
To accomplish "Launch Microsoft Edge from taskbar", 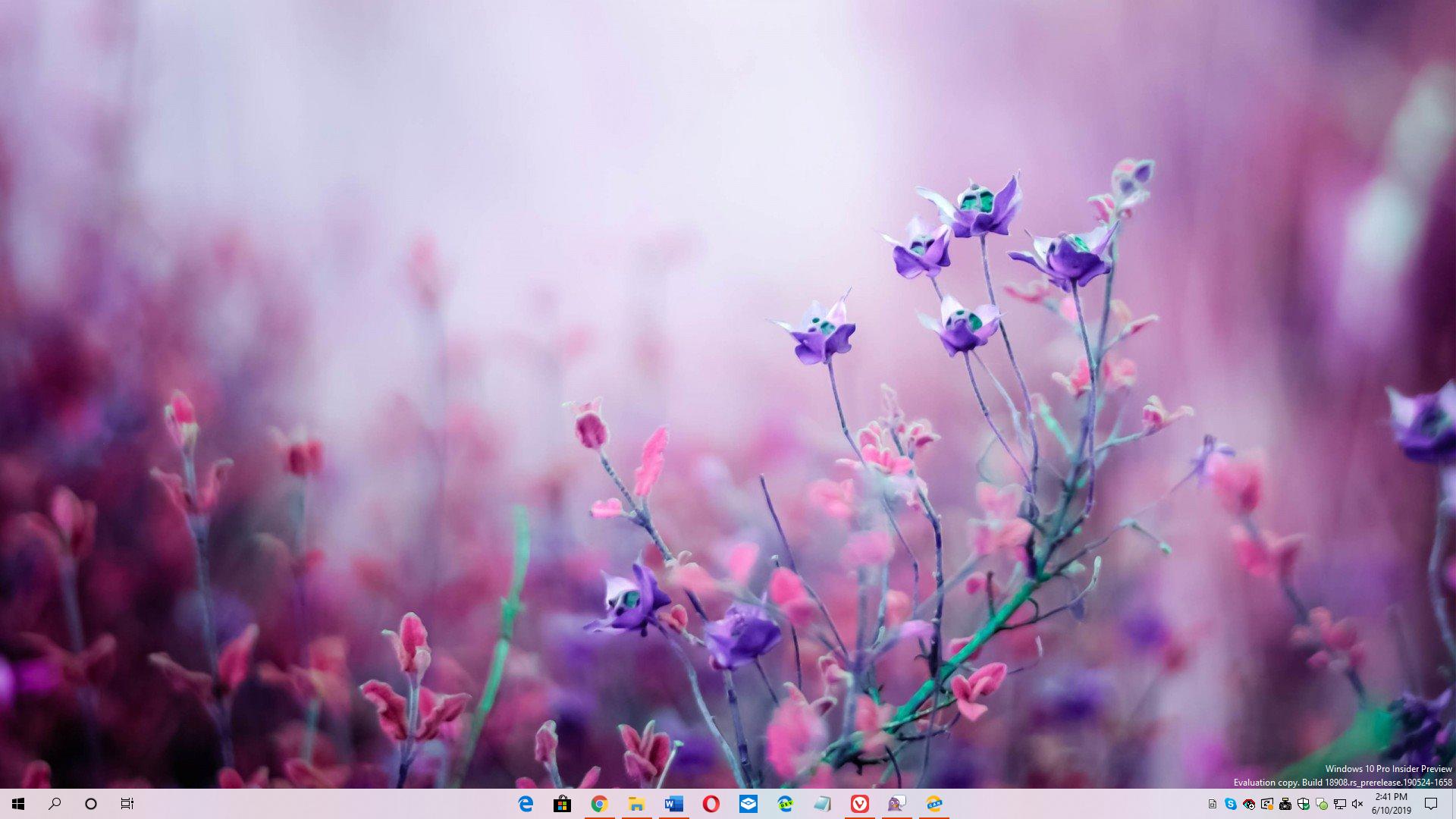I will 526,804.
